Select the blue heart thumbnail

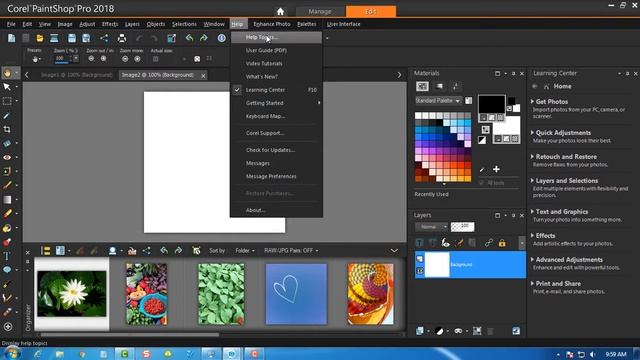(x=296, y=294)
